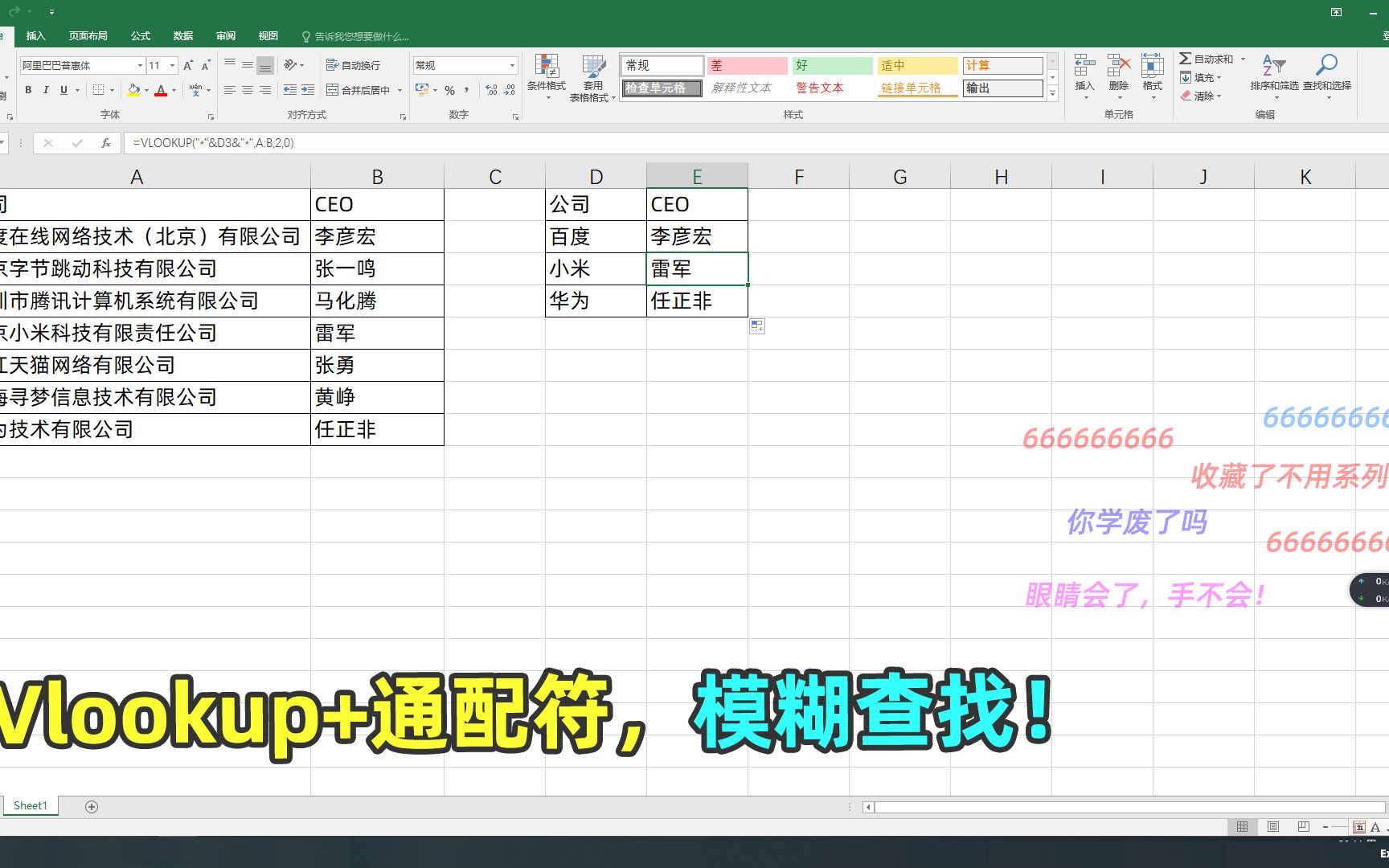Image resolution: width=1389 pixels, height=868 pixels.
Task: Set top vertical alignment
Action: click(x=230, y=65)
